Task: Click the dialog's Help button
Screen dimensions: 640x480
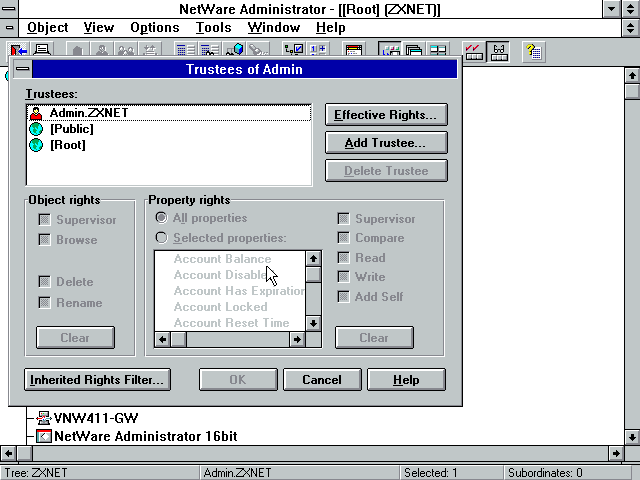Action: [406, 380]
